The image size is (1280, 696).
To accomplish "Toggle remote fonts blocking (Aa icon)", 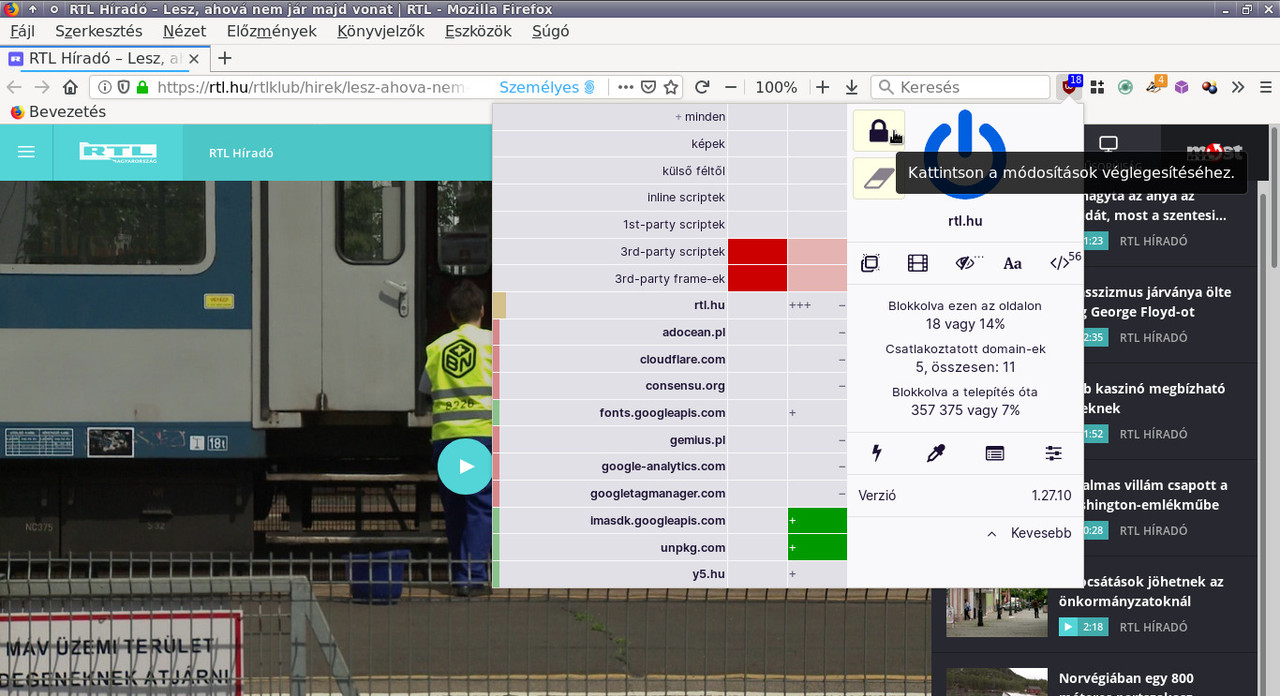I will [1013, 263].
